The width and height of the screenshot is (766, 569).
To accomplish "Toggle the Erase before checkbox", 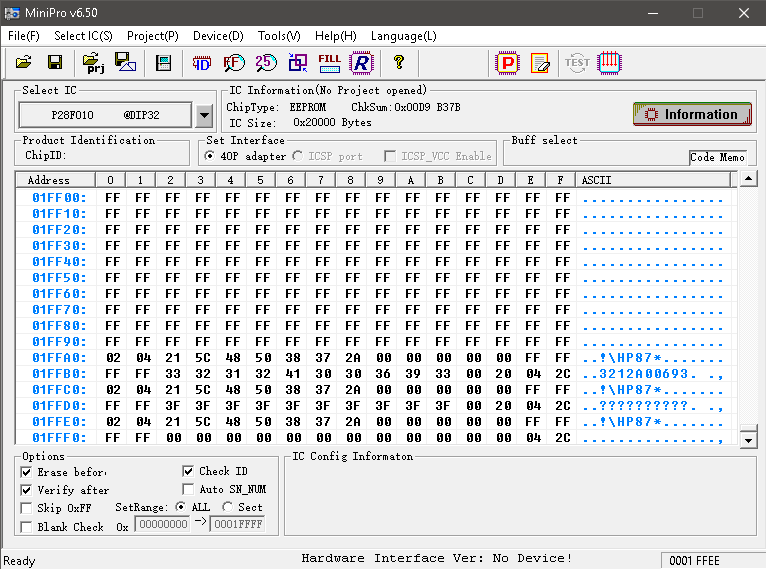I will (26, 472).
